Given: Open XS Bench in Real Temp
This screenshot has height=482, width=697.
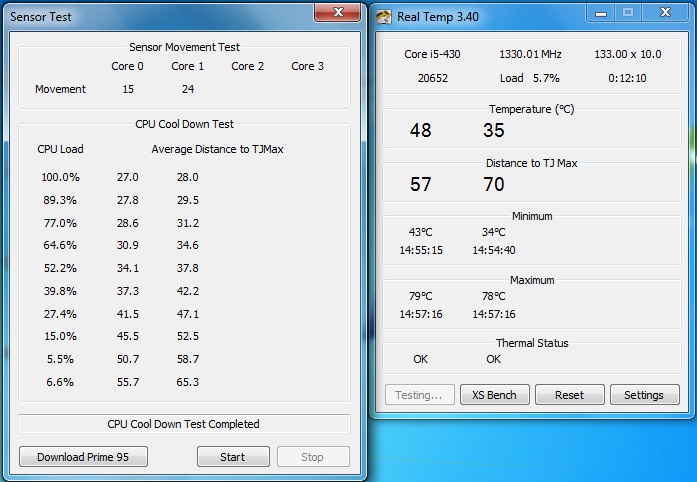Looking at the screenshot, I should (494, 395).
